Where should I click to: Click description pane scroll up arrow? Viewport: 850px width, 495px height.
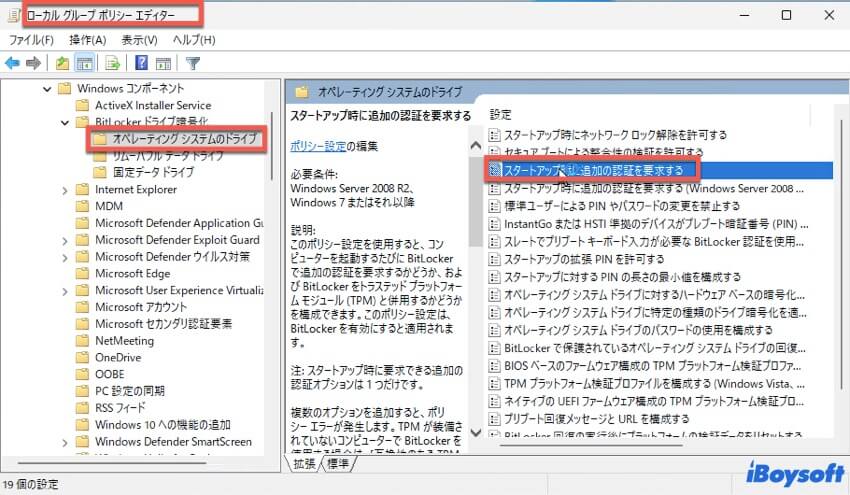475,145
